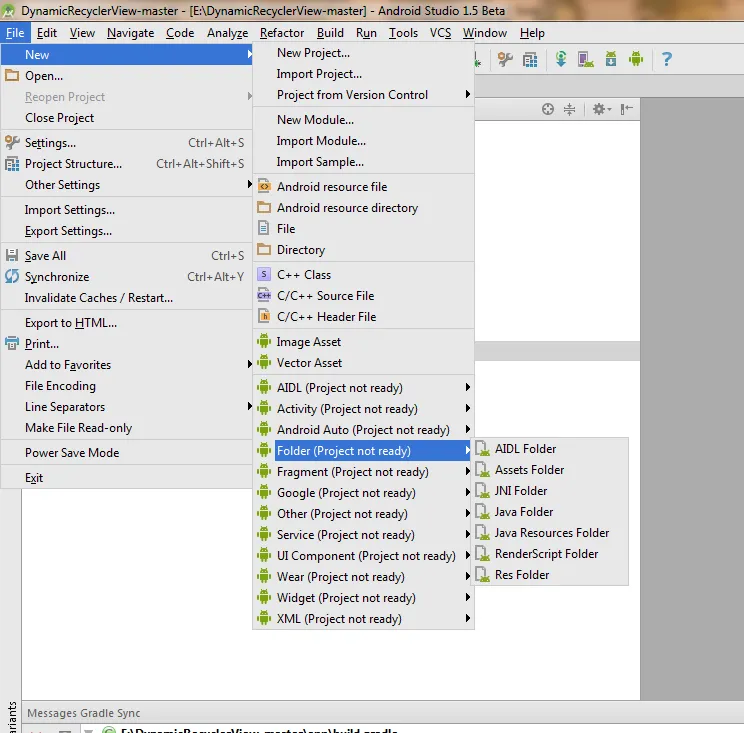Expand Other Settings submenu
Viewport: 744px width, 733px height.
tap(126, 185)
